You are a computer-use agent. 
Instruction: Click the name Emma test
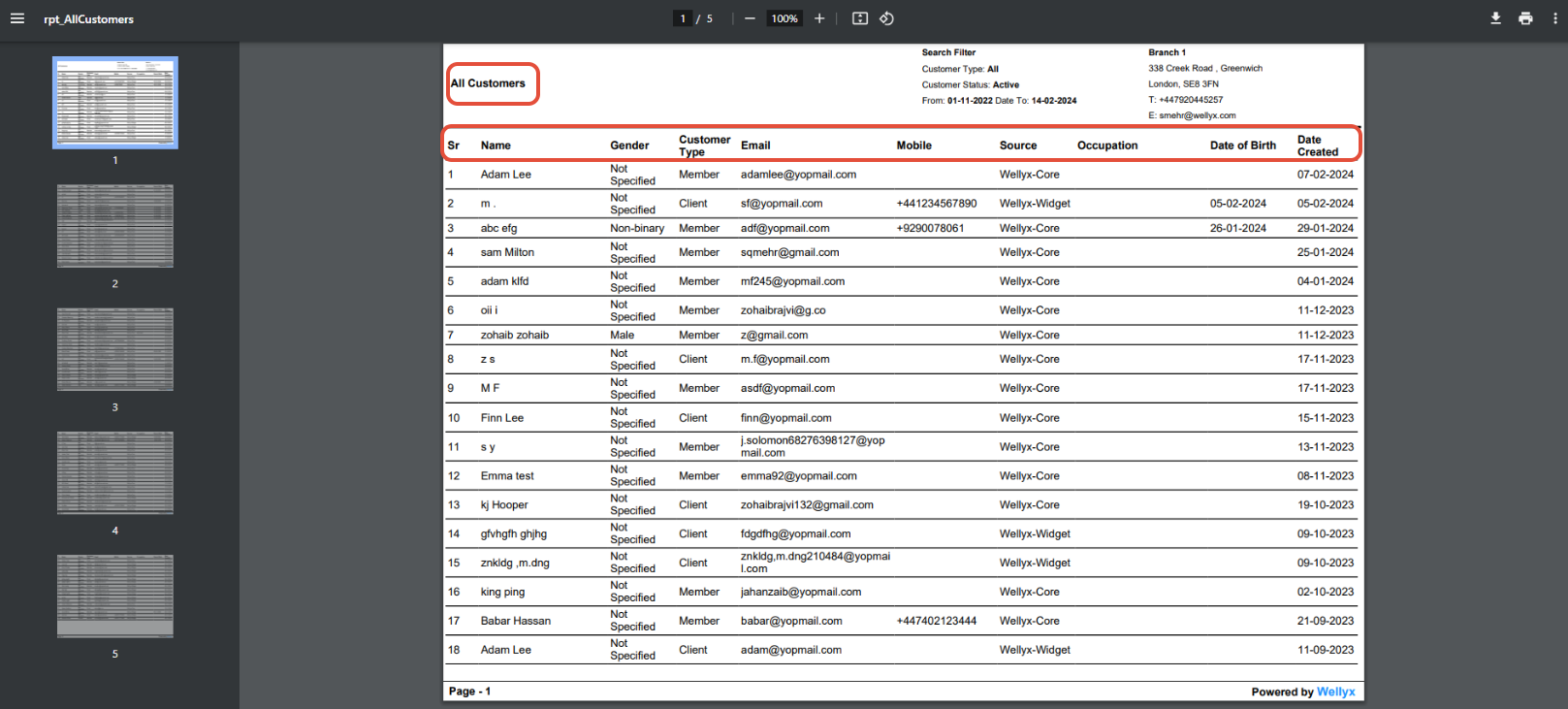[x=507, y=476]
